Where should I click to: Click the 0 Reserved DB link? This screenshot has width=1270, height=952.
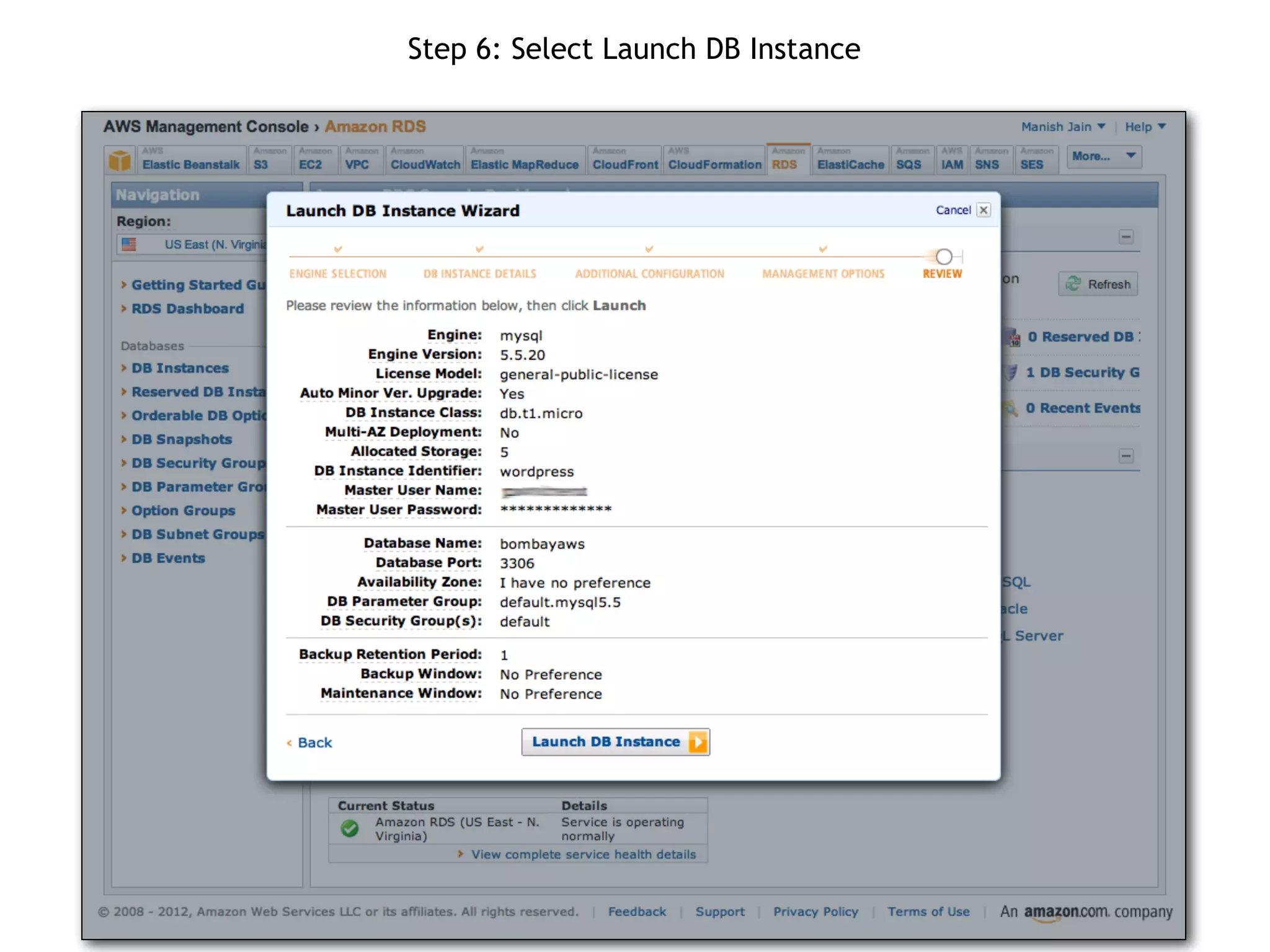[1084, 337]
